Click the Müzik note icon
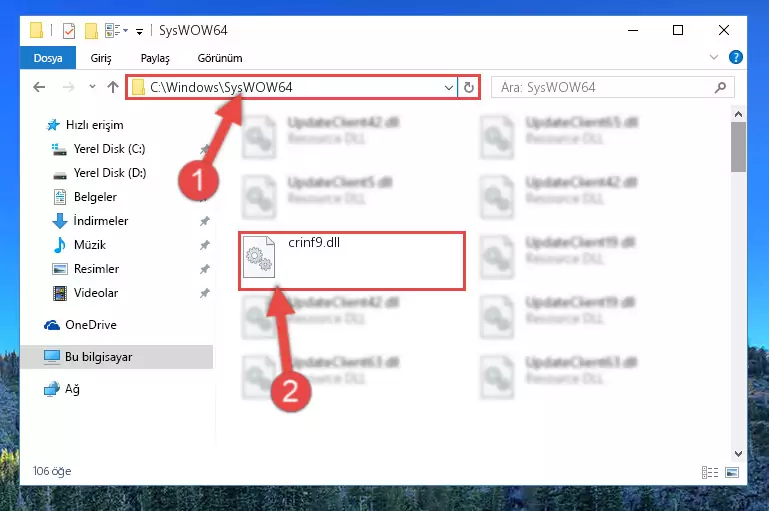The width and height of the screenshot is (769, 511). pos(60,245)
